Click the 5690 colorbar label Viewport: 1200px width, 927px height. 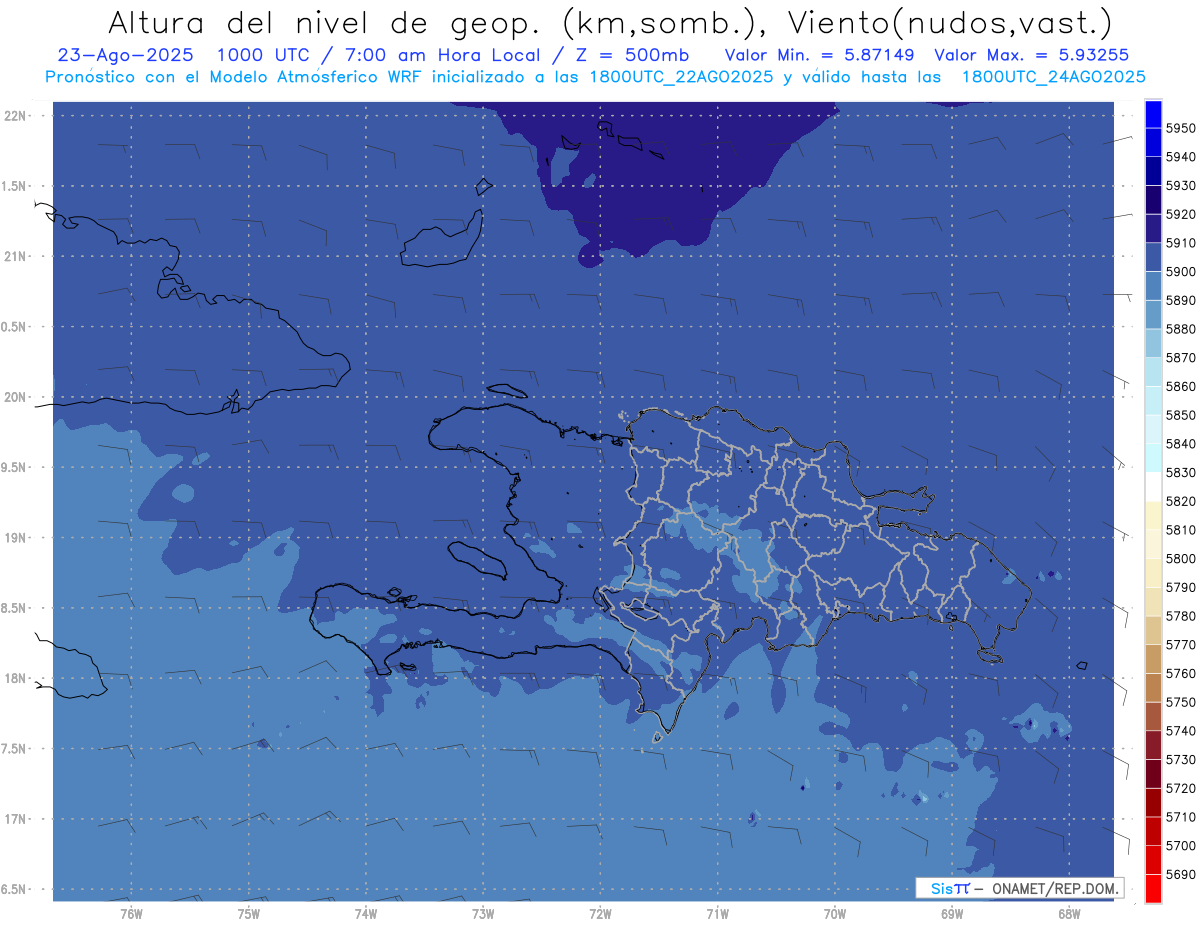click(1180, 874)
